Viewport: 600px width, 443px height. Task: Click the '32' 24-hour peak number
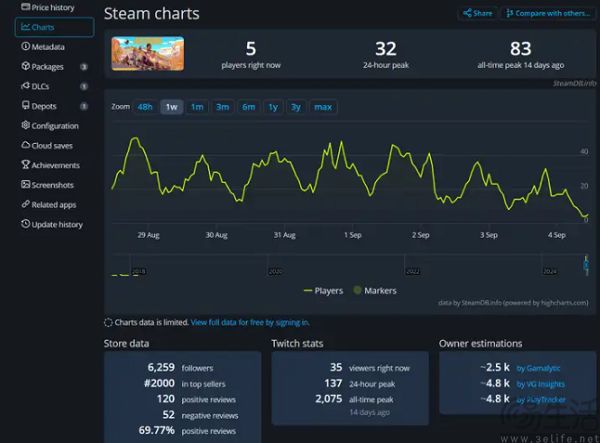[386, 49]
